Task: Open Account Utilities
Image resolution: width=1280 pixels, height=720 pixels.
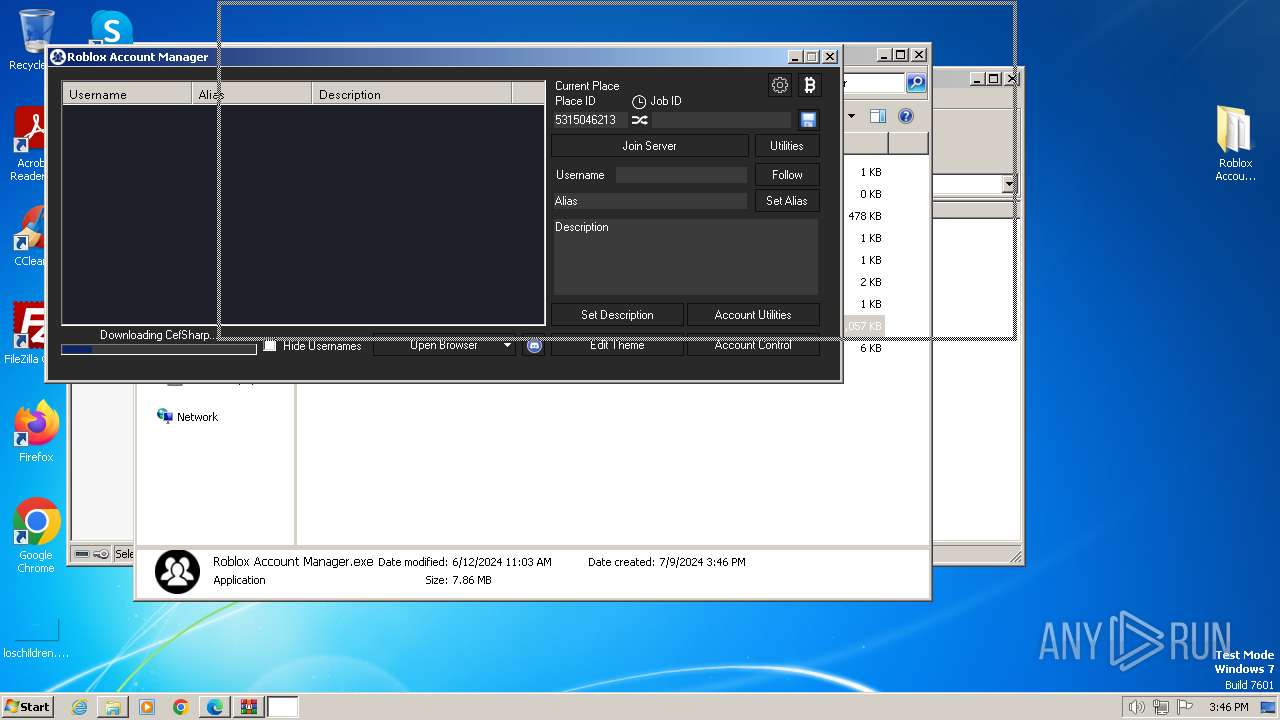Action: click(x=753, y=315)
